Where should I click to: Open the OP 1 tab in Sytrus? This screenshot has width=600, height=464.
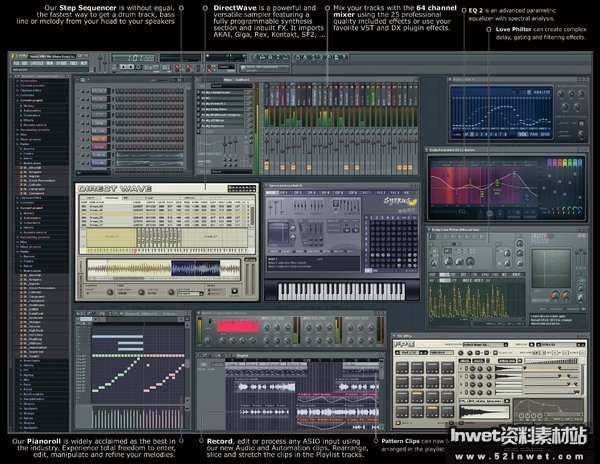point(284,192)
